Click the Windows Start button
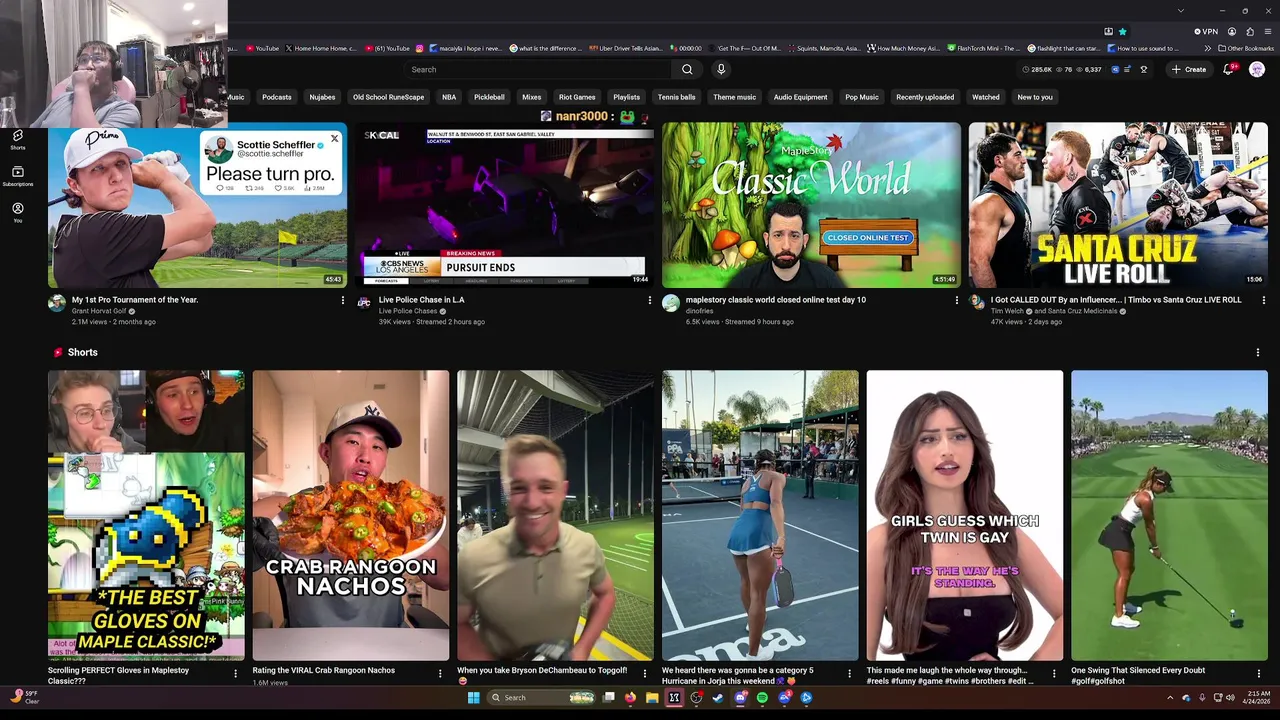 click(x=474, y=697)
